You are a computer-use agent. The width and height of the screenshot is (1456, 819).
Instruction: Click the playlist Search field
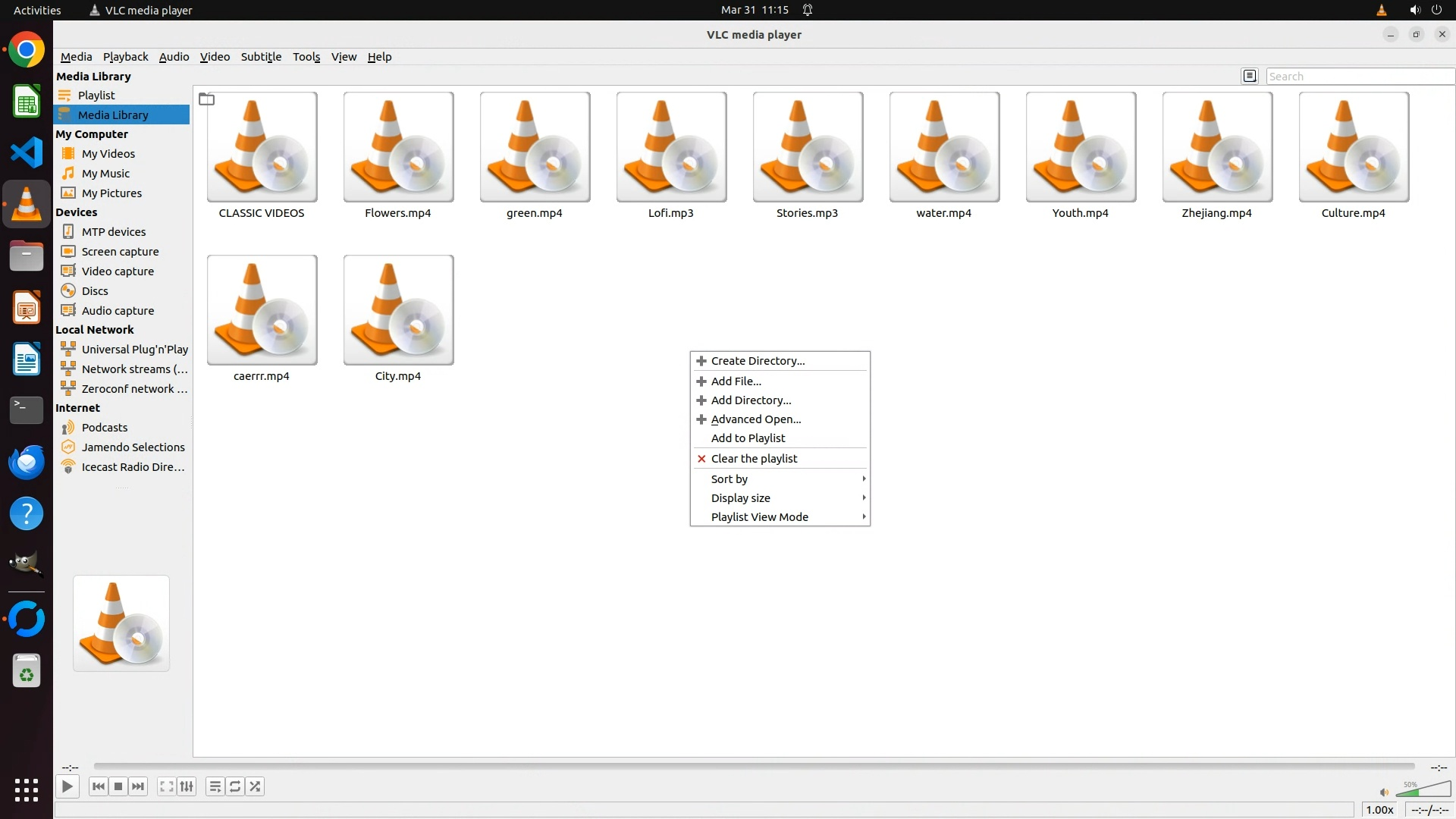tap(1357, 77)
